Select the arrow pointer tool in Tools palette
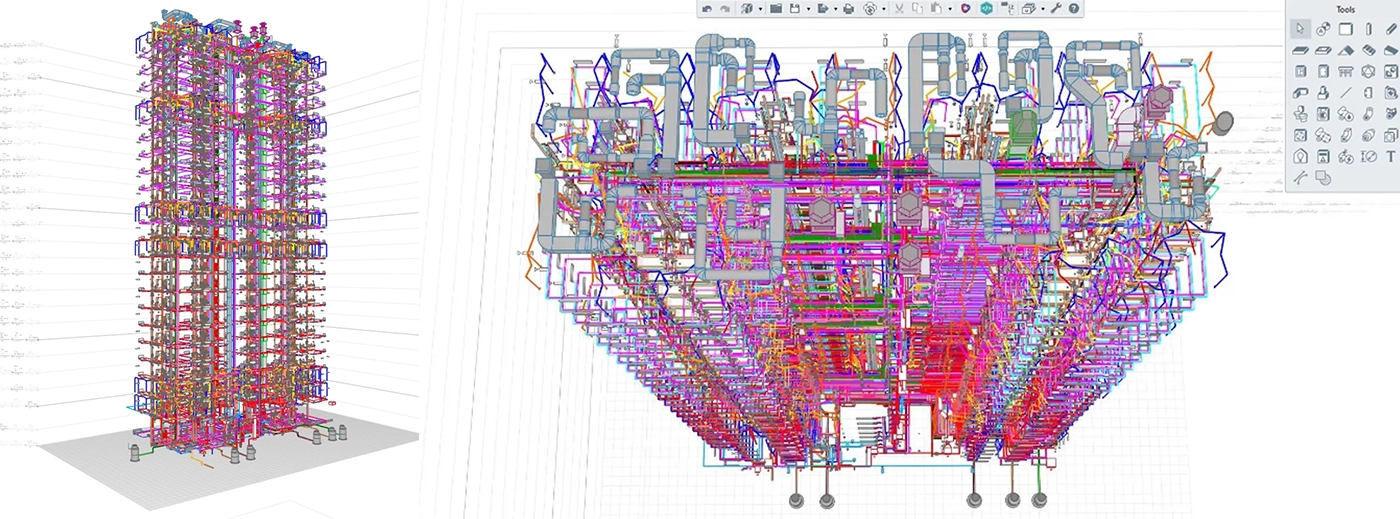Screen dimensions: 1400x519 pyautogui.click(x=1299, y=29)
